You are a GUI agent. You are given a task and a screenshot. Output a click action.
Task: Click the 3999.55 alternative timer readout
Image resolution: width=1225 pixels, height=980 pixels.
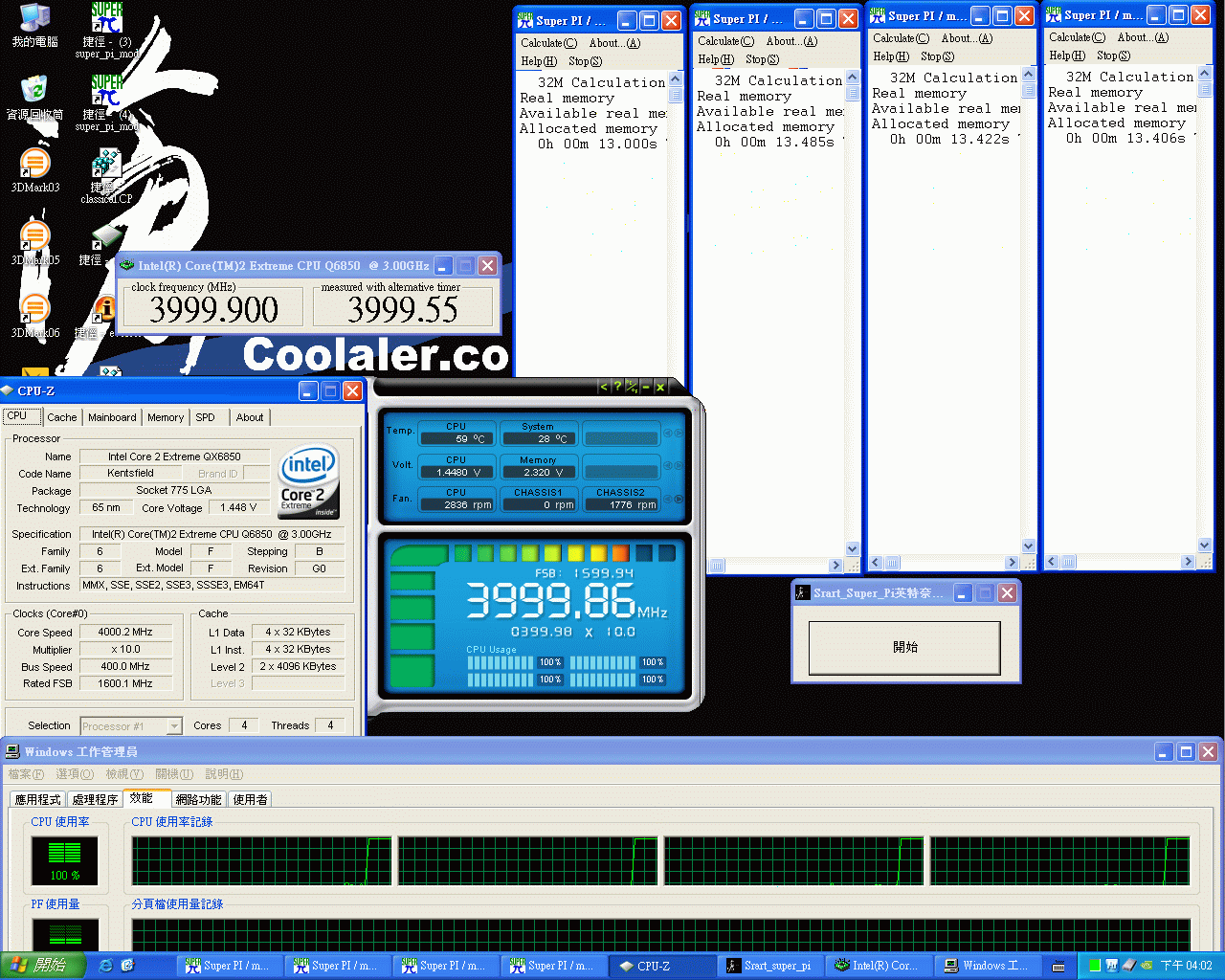(x=403, y=308)
